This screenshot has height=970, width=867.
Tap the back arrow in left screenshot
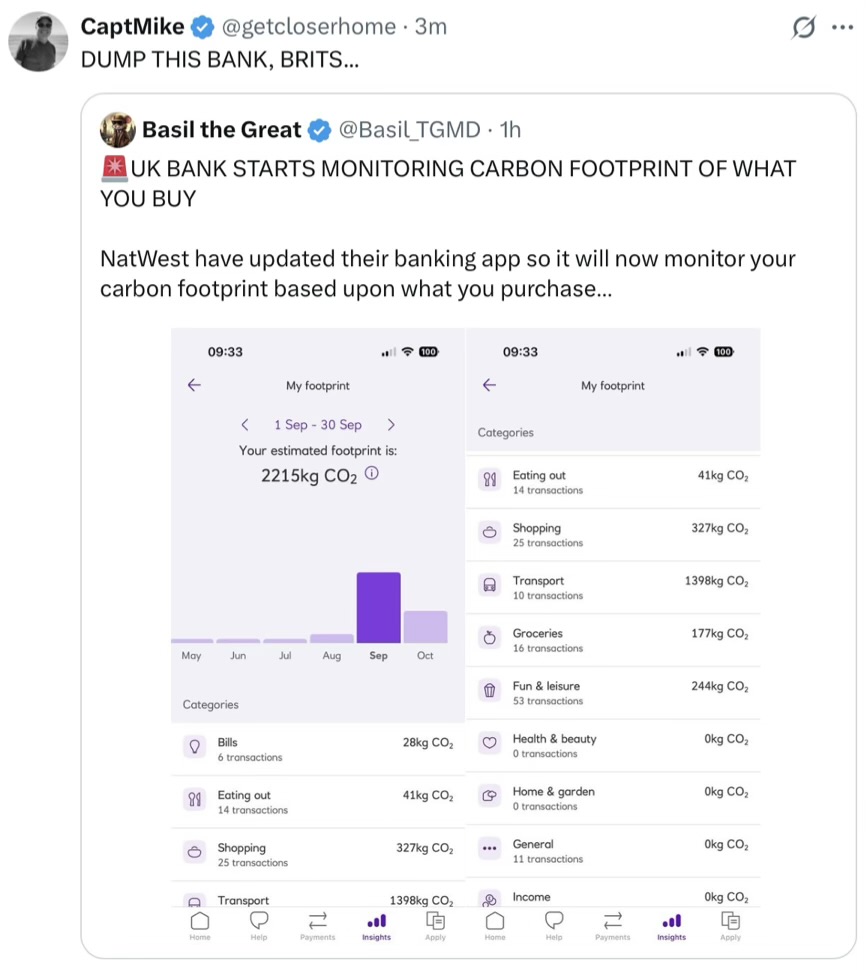194,385
